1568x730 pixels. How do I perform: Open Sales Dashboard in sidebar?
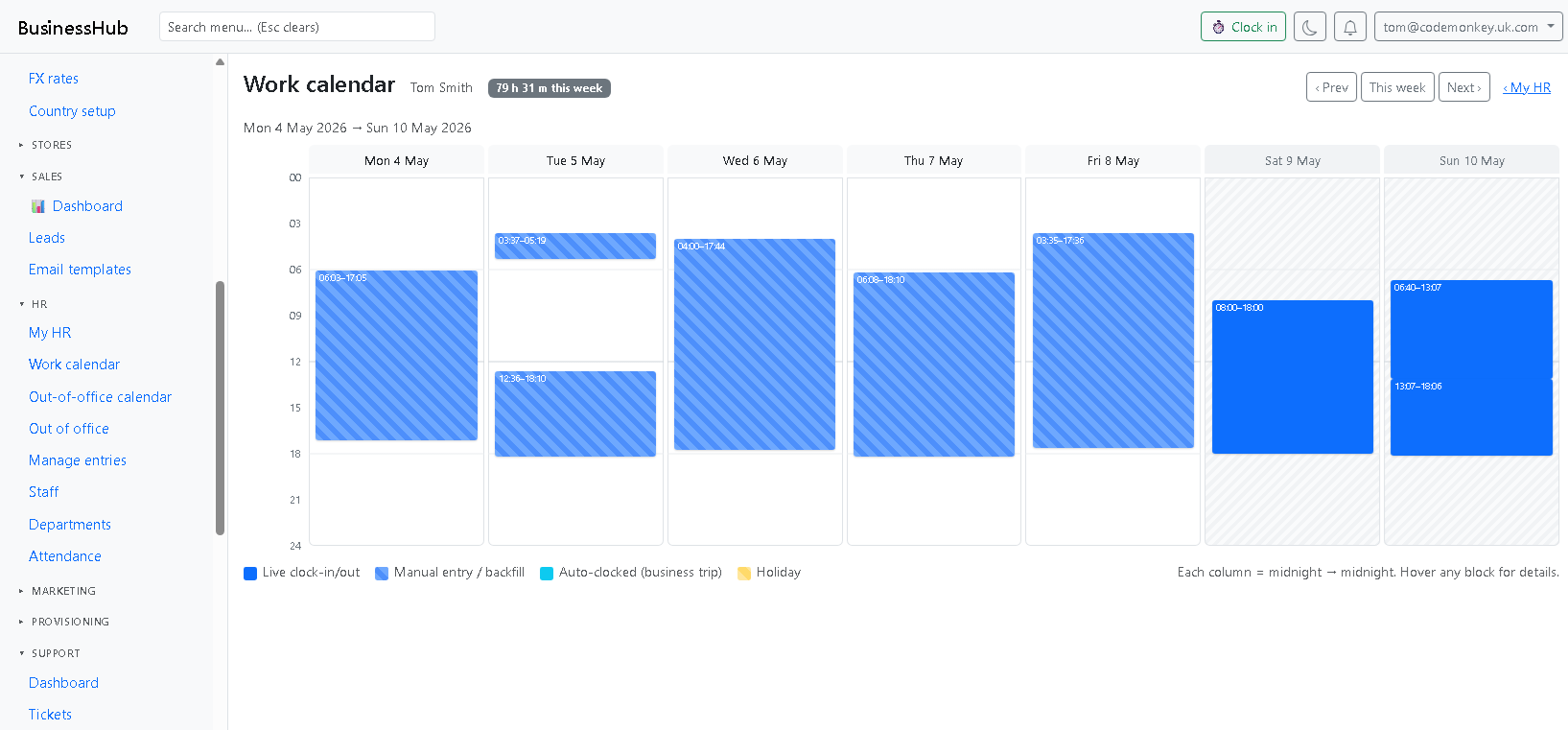87,206
